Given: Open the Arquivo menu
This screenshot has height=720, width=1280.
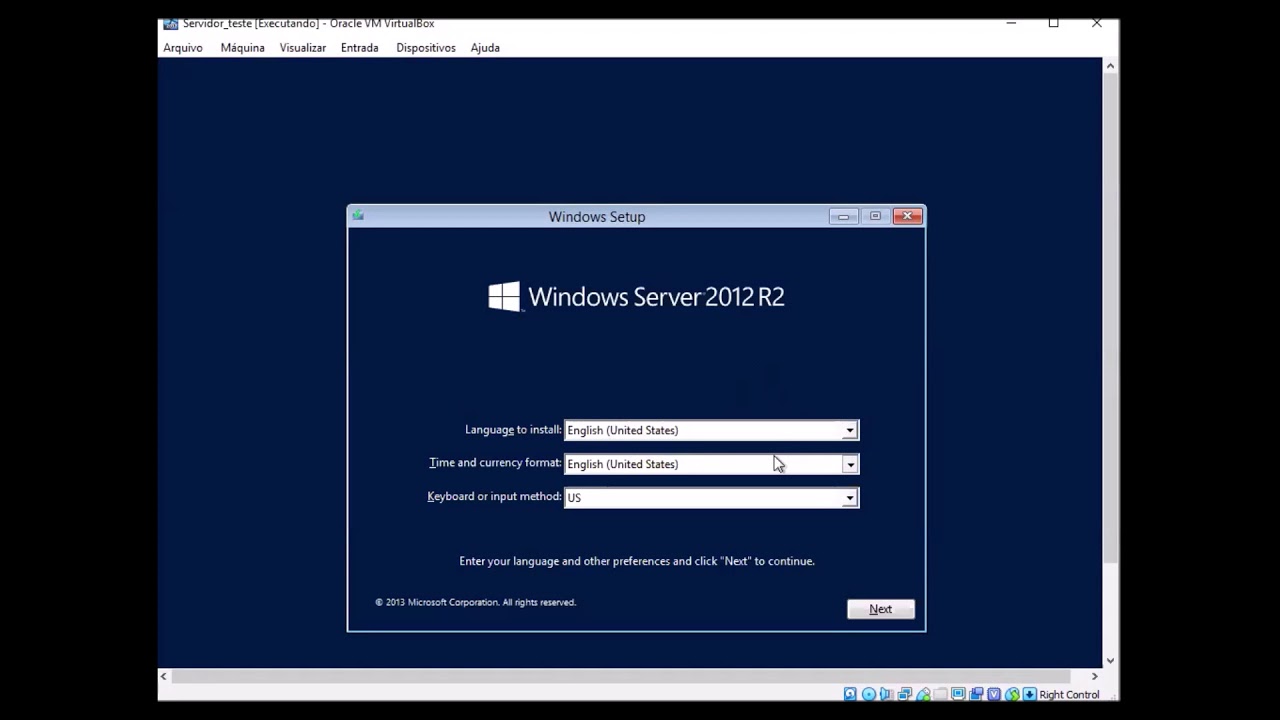Looking at the screenshot, I should [183, 47].
